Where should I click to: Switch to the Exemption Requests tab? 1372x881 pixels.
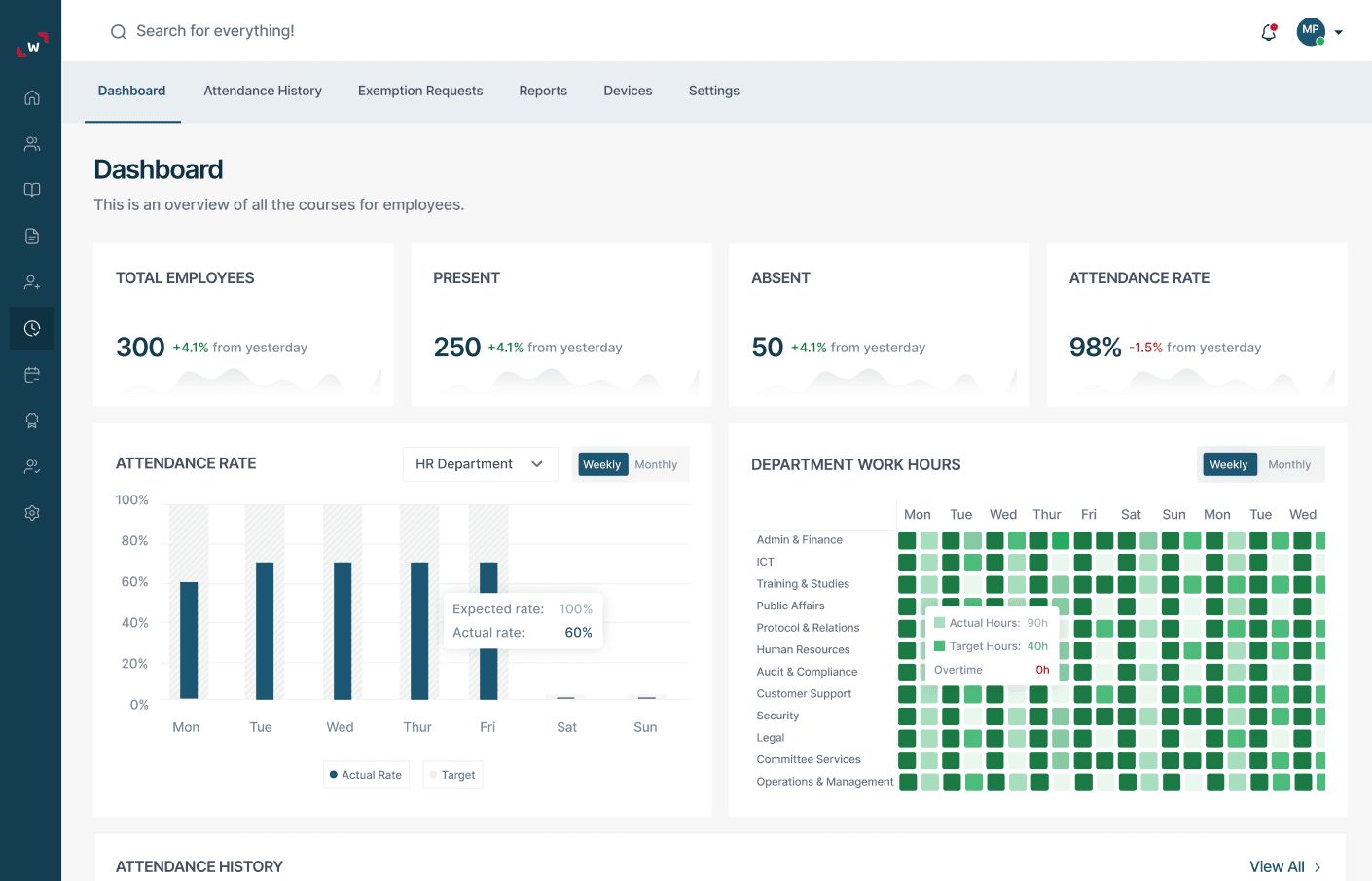pos(420,91)
